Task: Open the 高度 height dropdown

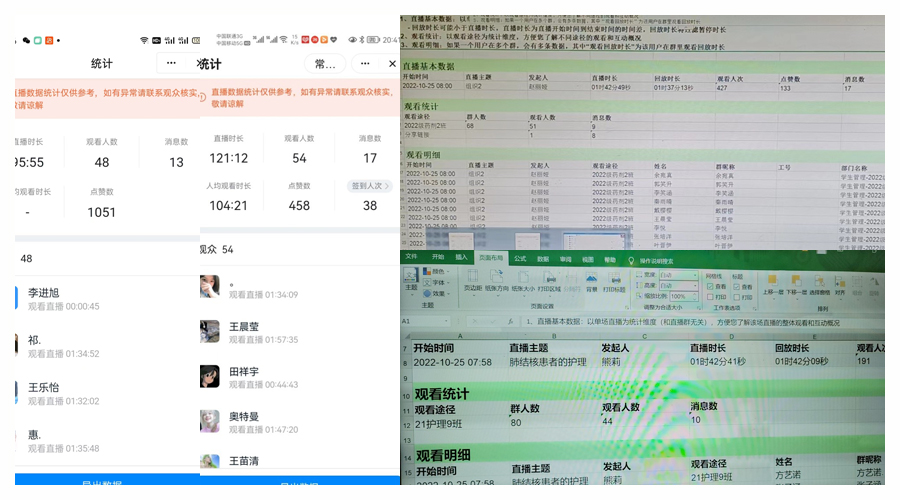Action: pyautogui.click(x=678, y=285)
